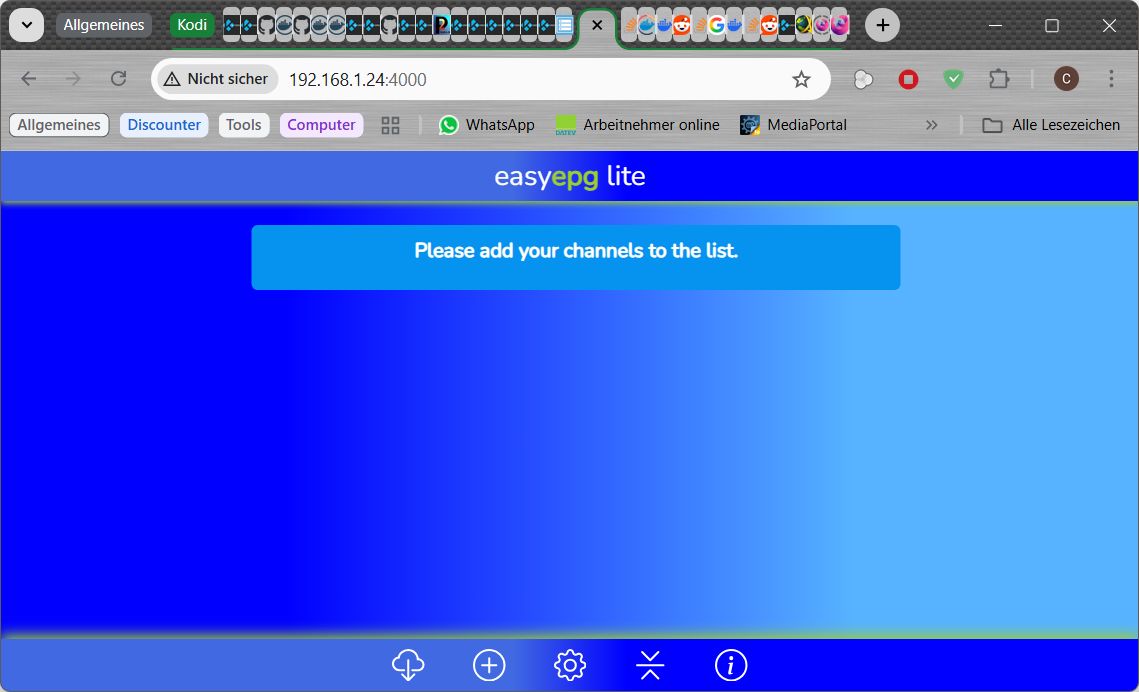Open the profile avatar labeled C

click(1066, 79)
